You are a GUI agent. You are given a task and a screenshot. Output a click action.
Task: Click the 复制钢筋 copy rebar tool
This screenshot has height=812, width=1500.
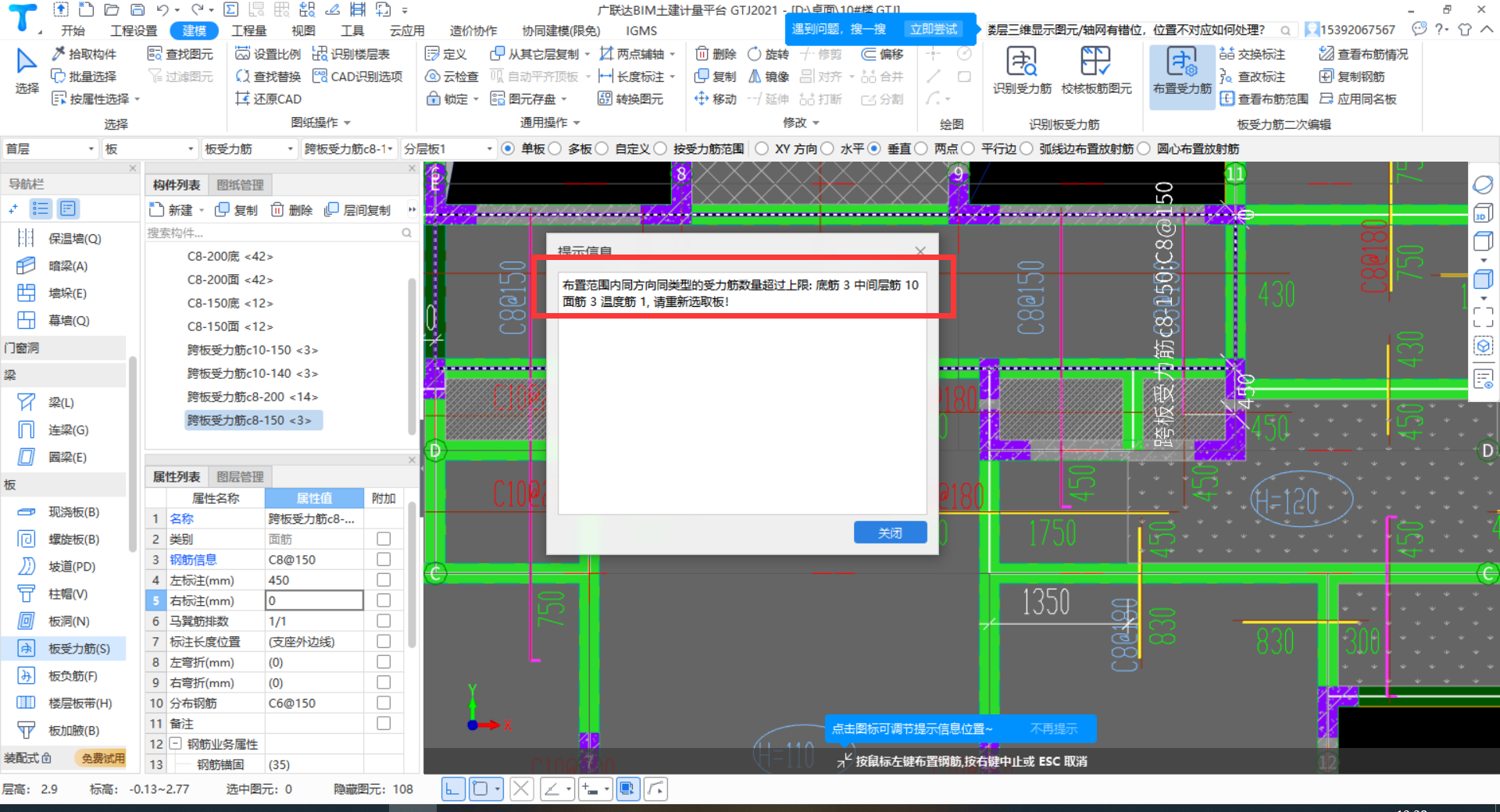pyautogui.click(x=1352, y=77)
